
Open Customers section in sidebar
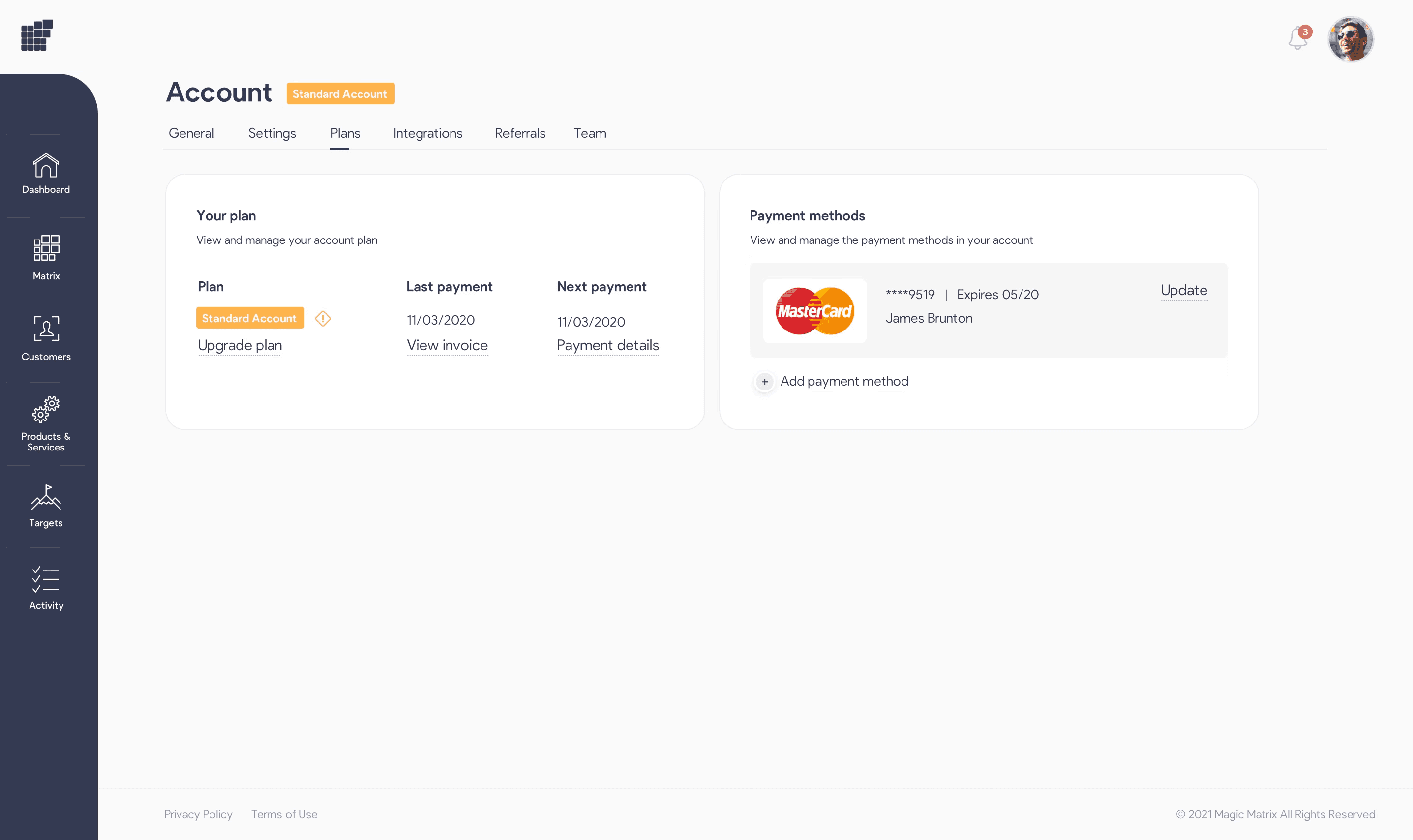(46, 329)
